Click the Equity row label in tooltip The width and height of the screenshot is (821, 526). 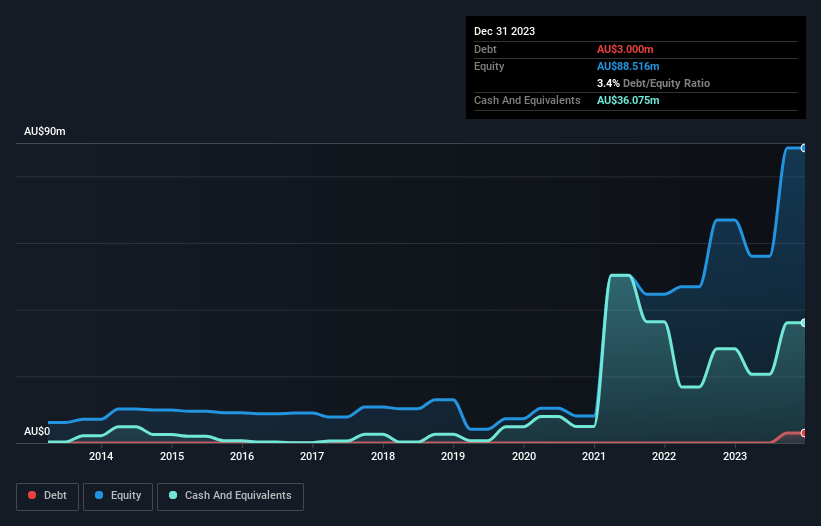[489, 66]
